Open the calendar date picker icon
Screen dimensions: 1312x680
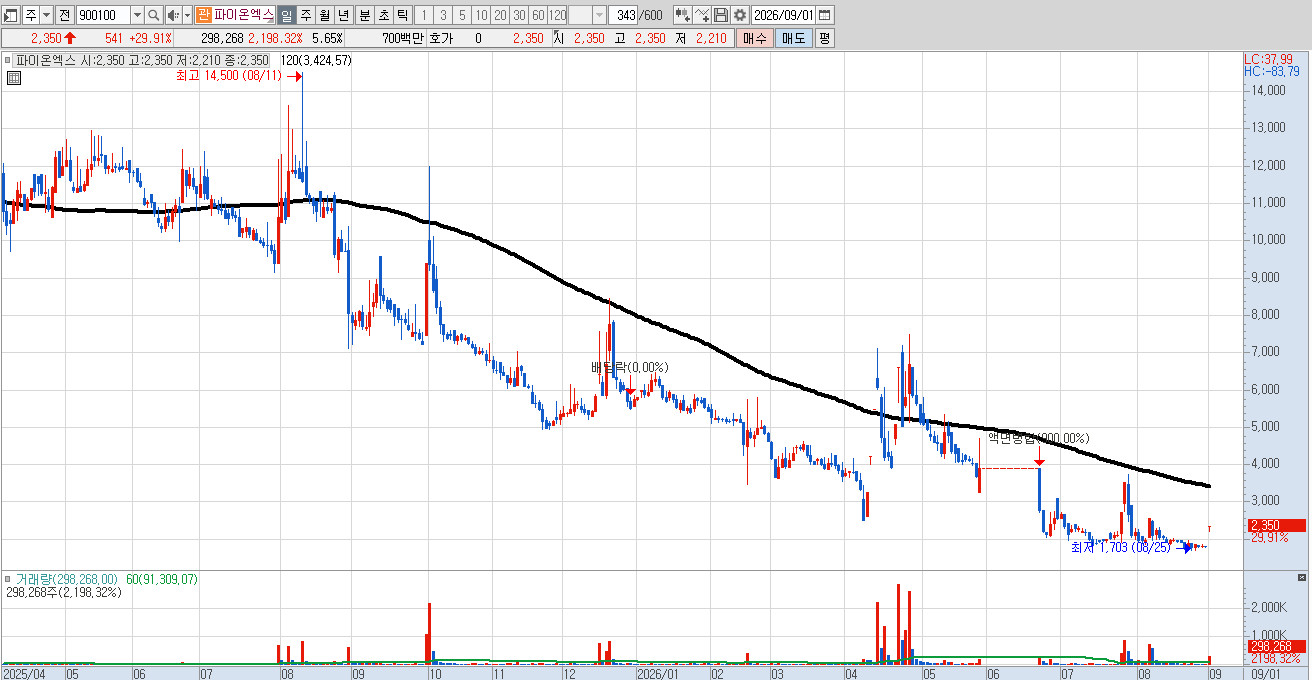point(824,15)
